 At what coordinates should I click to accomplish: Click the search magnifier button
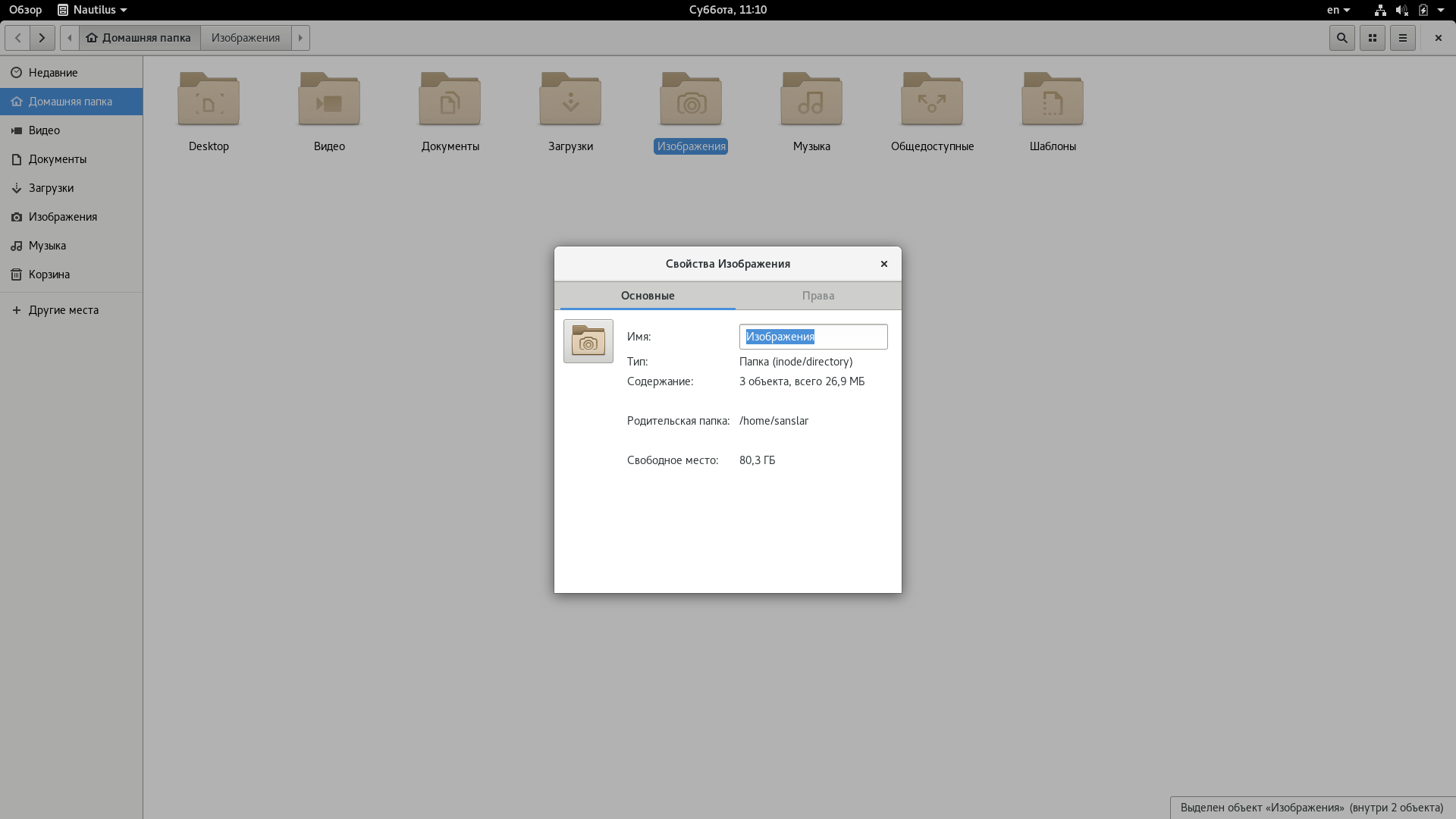[1341, 38]
